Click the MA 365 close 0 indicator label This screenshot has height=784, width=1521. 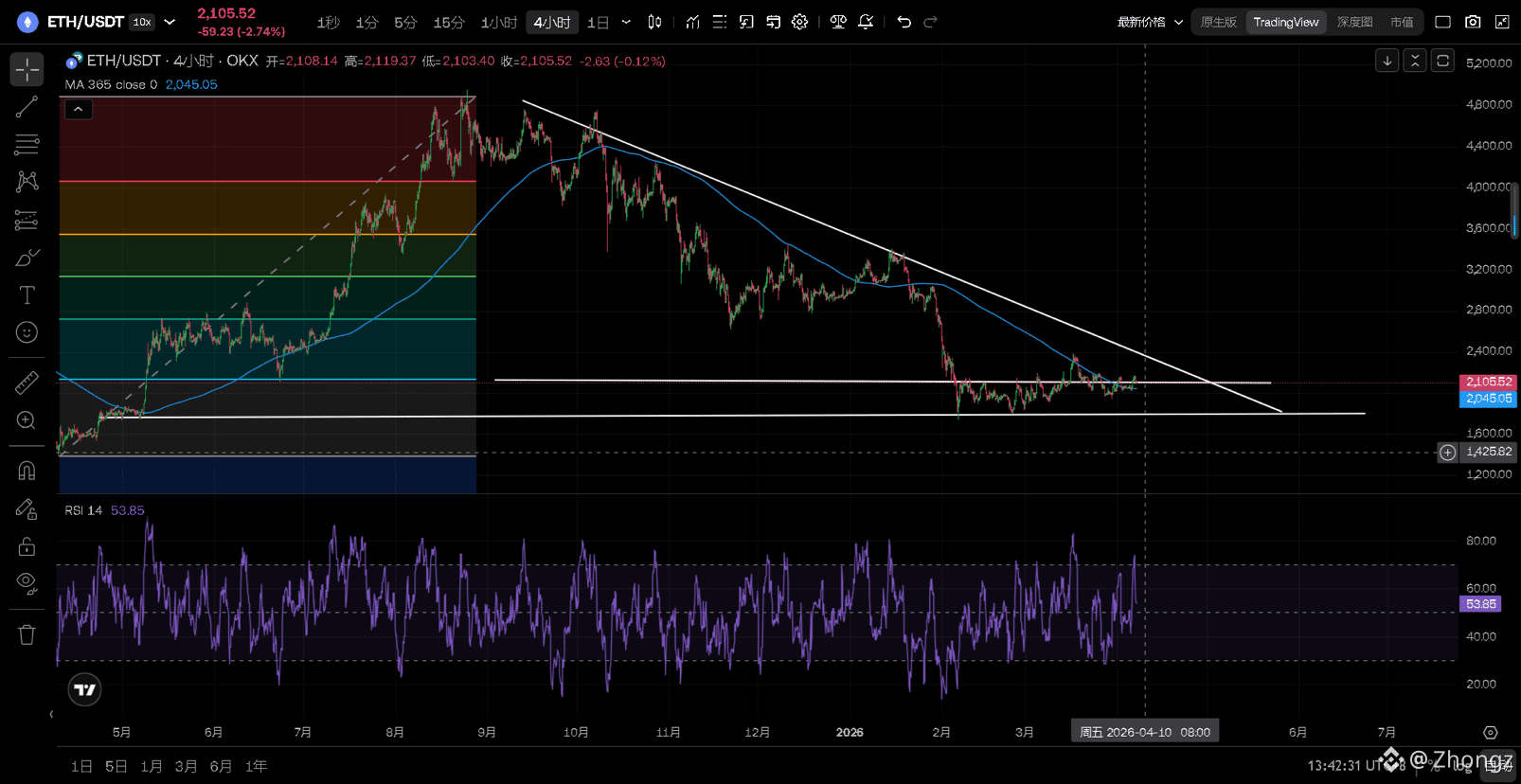pyautogui.click(x=111, y=84)
